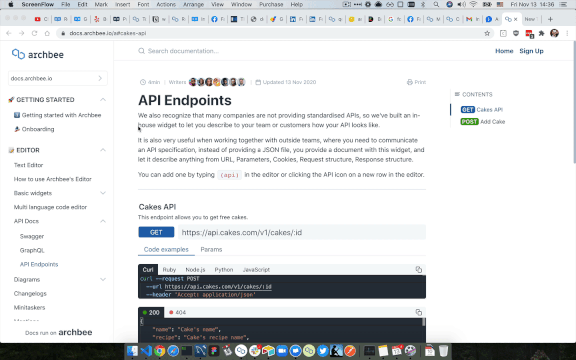Open Visual Studio Code from dock
Viewport: 576px width, 360px height.
coord(146,351)
